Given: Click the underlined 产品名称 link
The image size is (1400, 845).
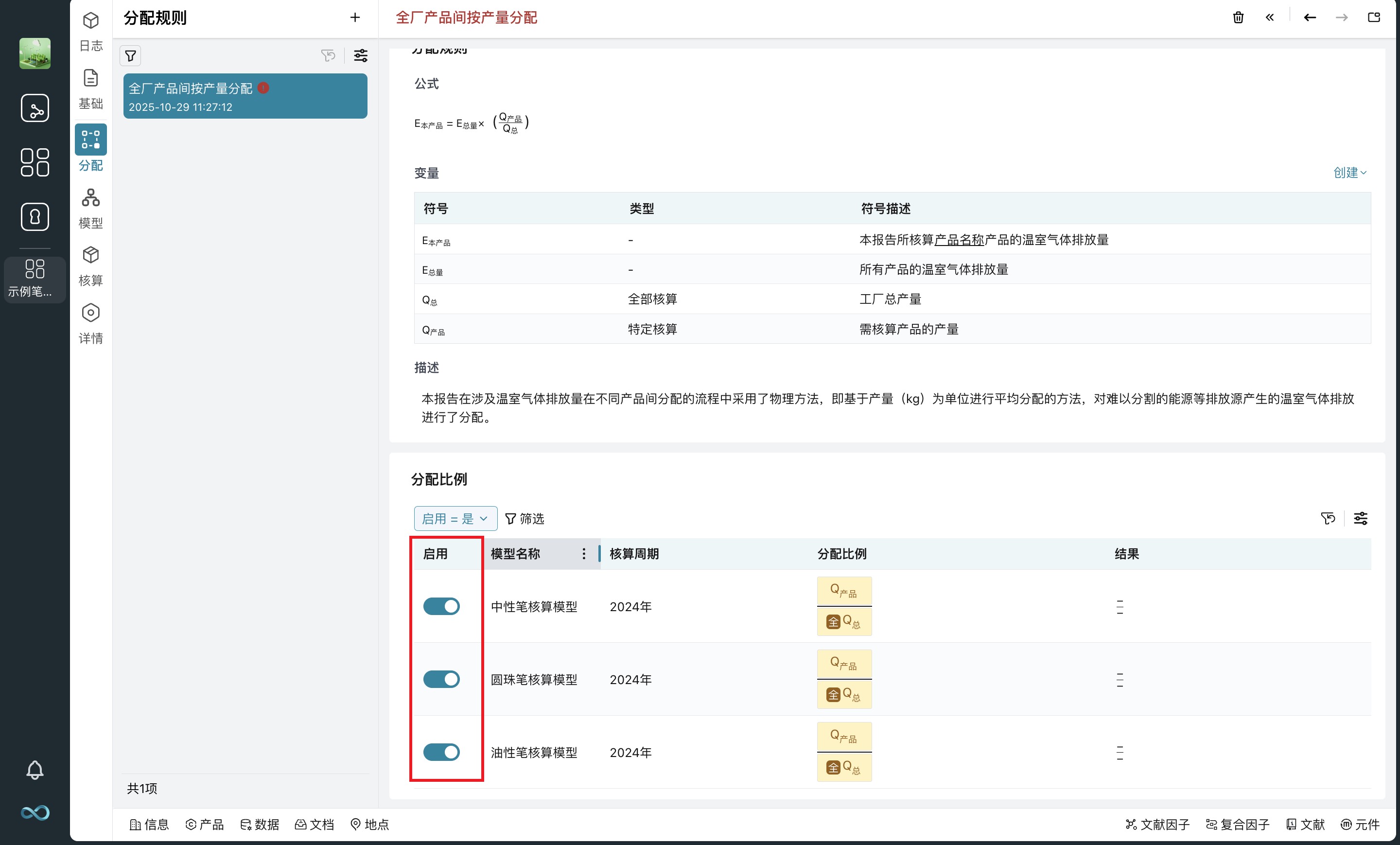Looking at the screenshot, I should pyautogui.click(x=959, y=240).
